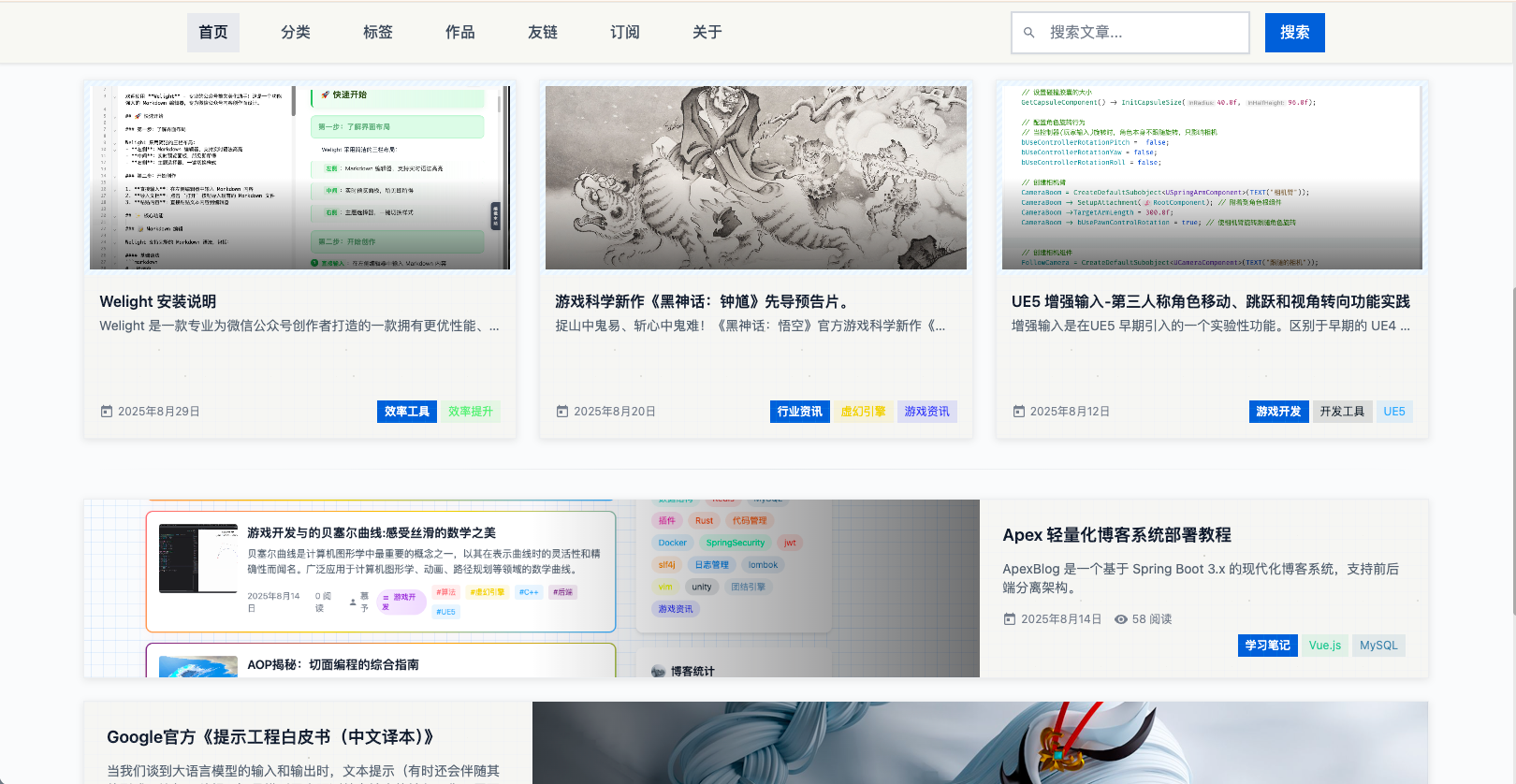Select the yellow 虚幻引擎 tag
Viewport: 1516px width, 784px height.
pyautogui.click(x=863, y=412)
